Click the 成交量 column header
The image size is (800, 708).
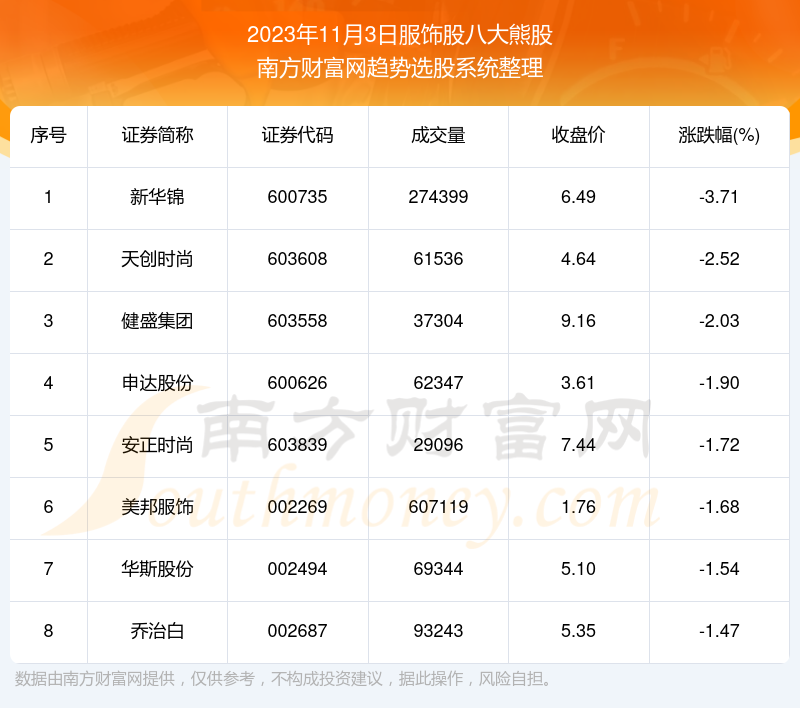coord(438,136)
